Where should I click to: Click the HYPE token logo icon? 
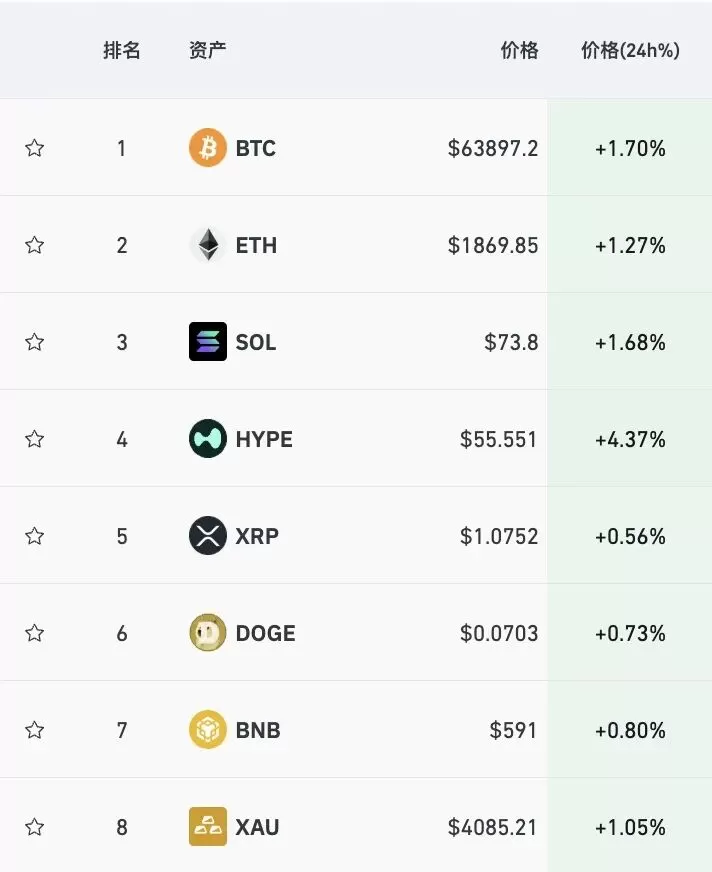pos(207,439)
